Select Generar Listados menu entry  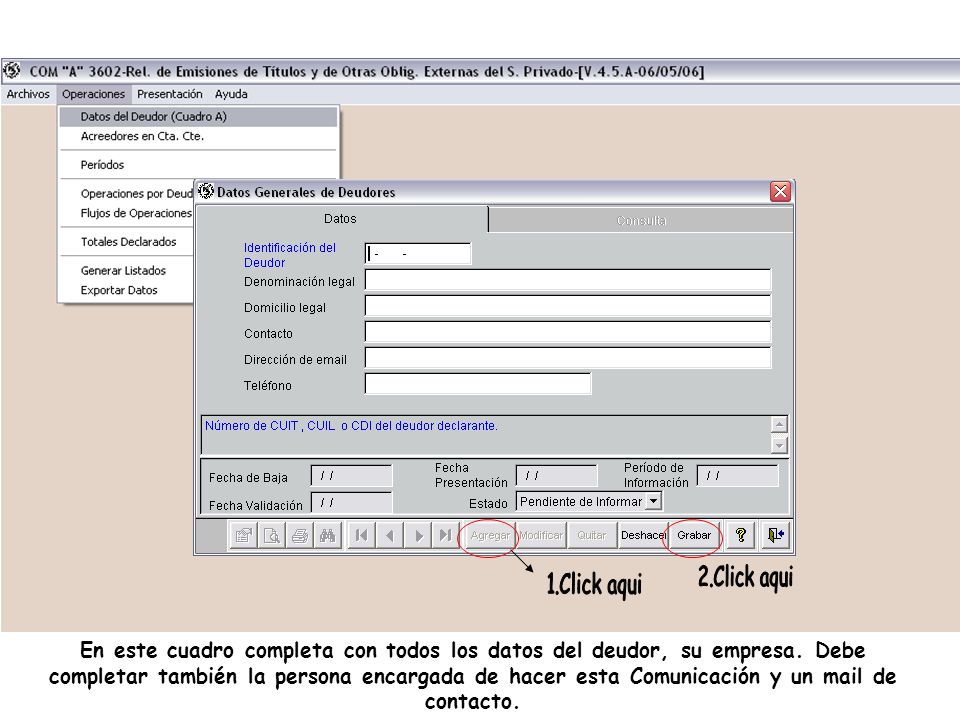pos(127,271)
